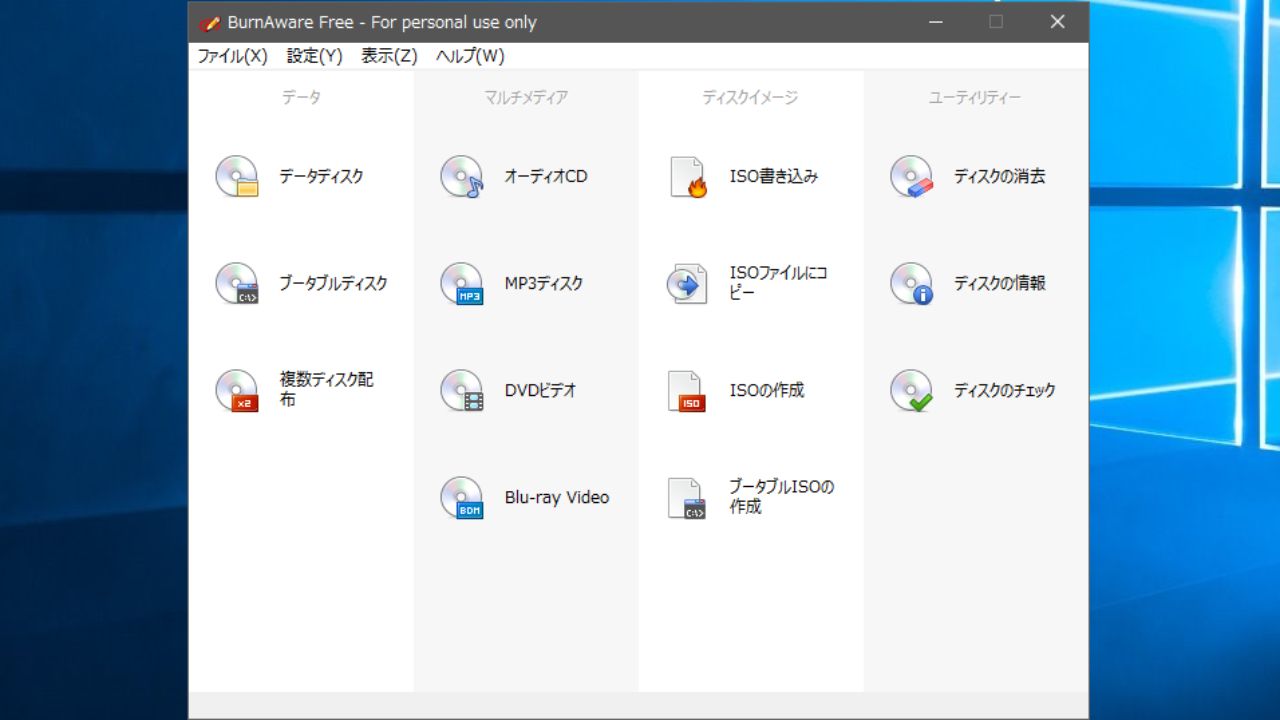Click the ISO書き込み flame file icon
Screen dimensions: 1280x720
[688, 176]
